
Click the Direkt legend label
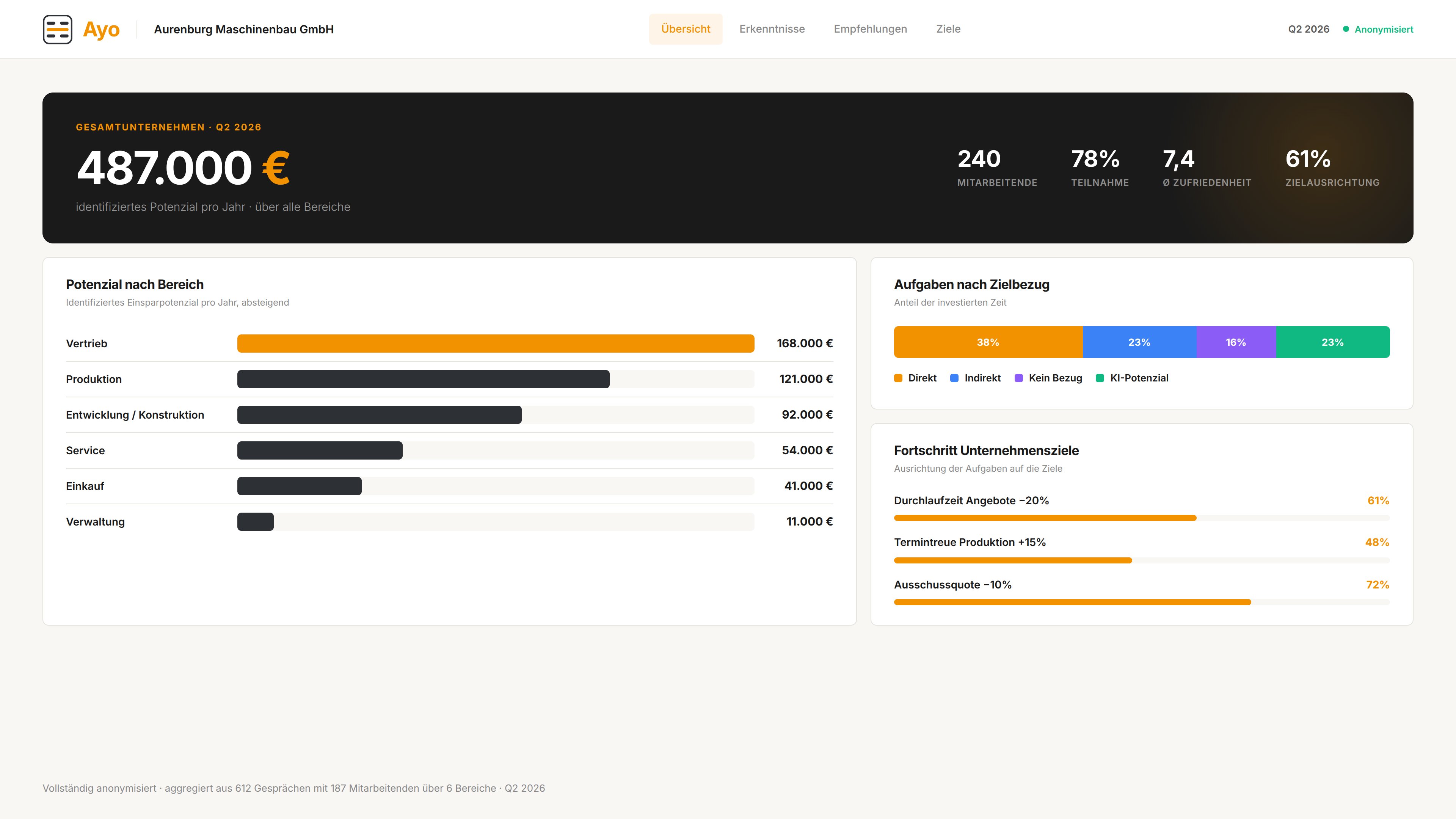click(923, 378)
